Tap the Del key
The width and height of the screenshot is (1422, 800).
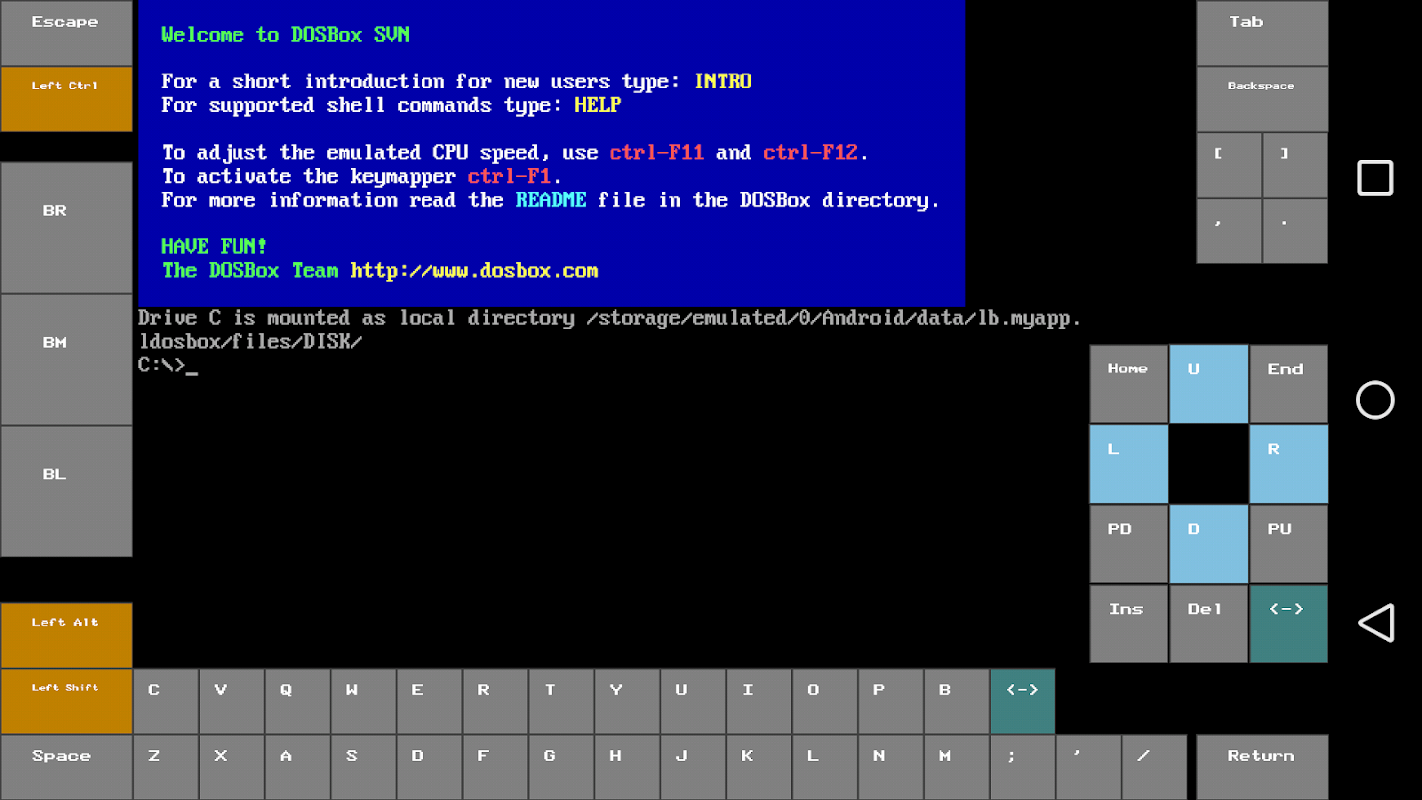1209,624
